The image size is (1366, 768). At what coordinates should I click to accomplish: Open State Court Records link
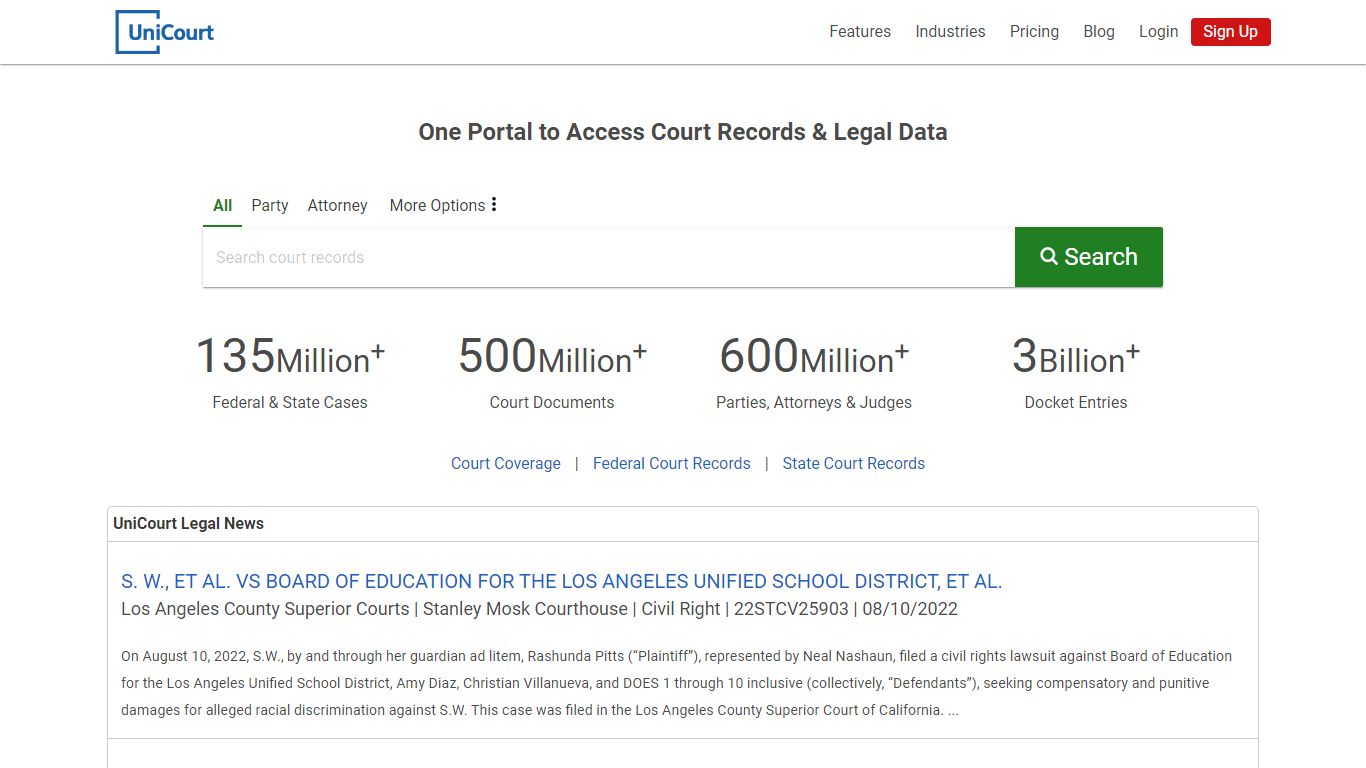coord(854,463)
